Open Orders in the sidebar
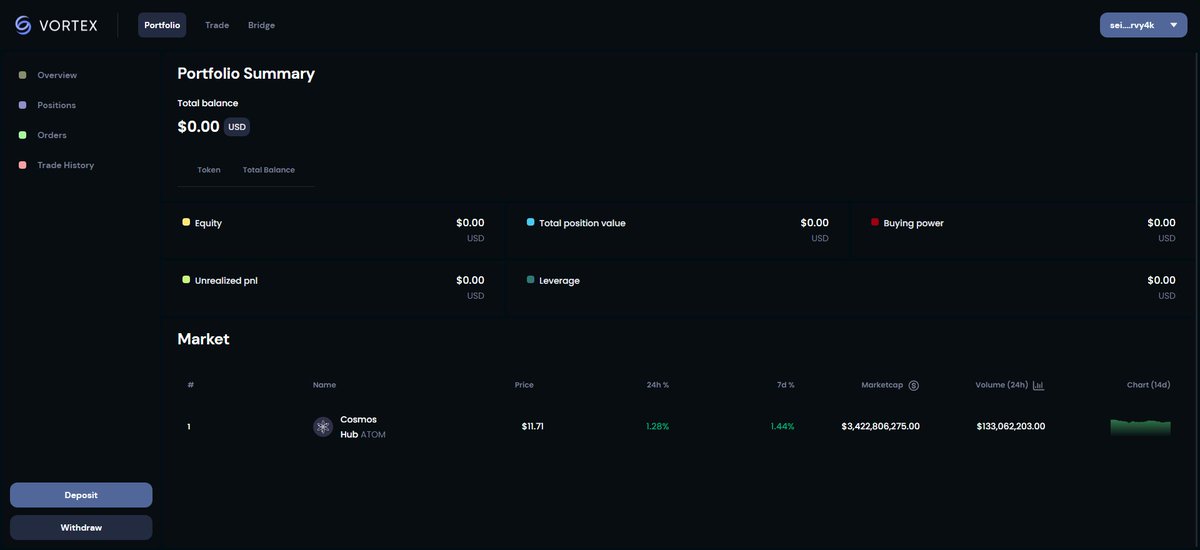Image resolution: width=1200 pixels, height=550 pixels. tap(52, 135)
